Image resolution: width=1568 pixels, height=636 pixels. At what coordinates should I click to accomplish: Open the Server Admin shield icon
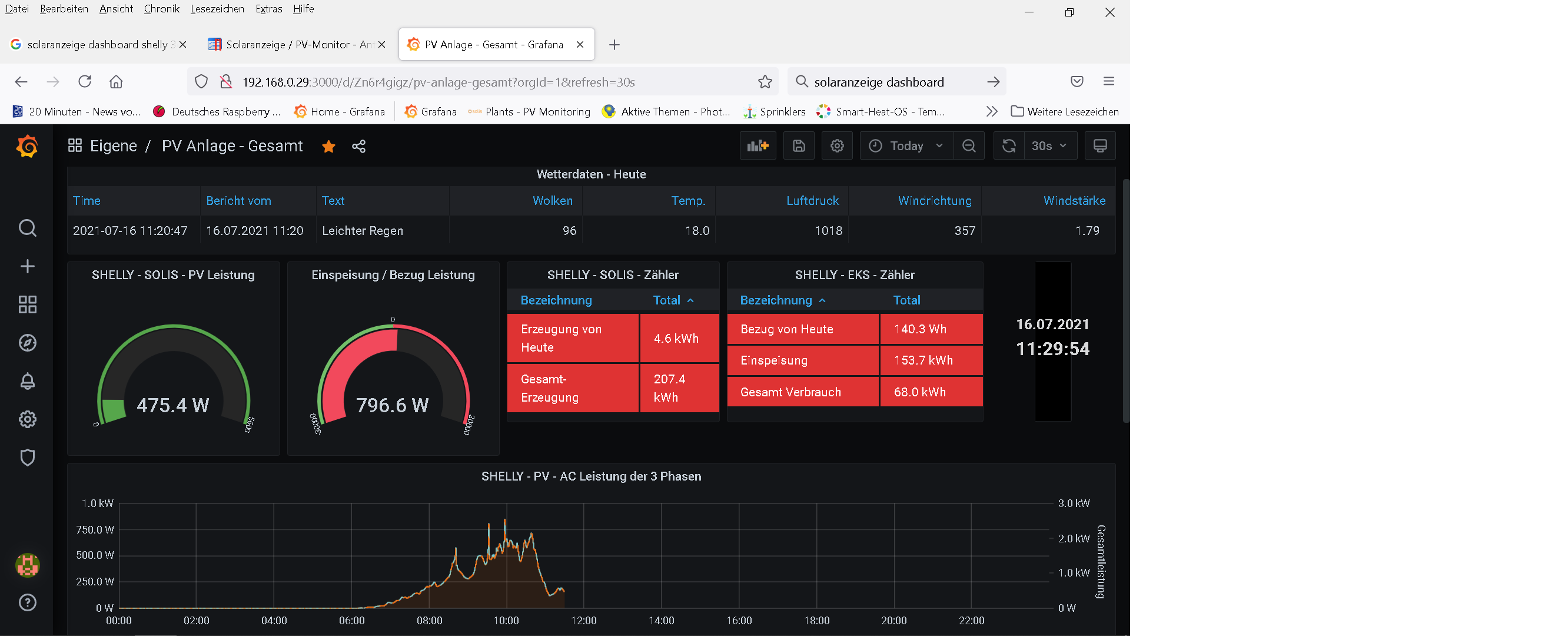click(28, 458)
